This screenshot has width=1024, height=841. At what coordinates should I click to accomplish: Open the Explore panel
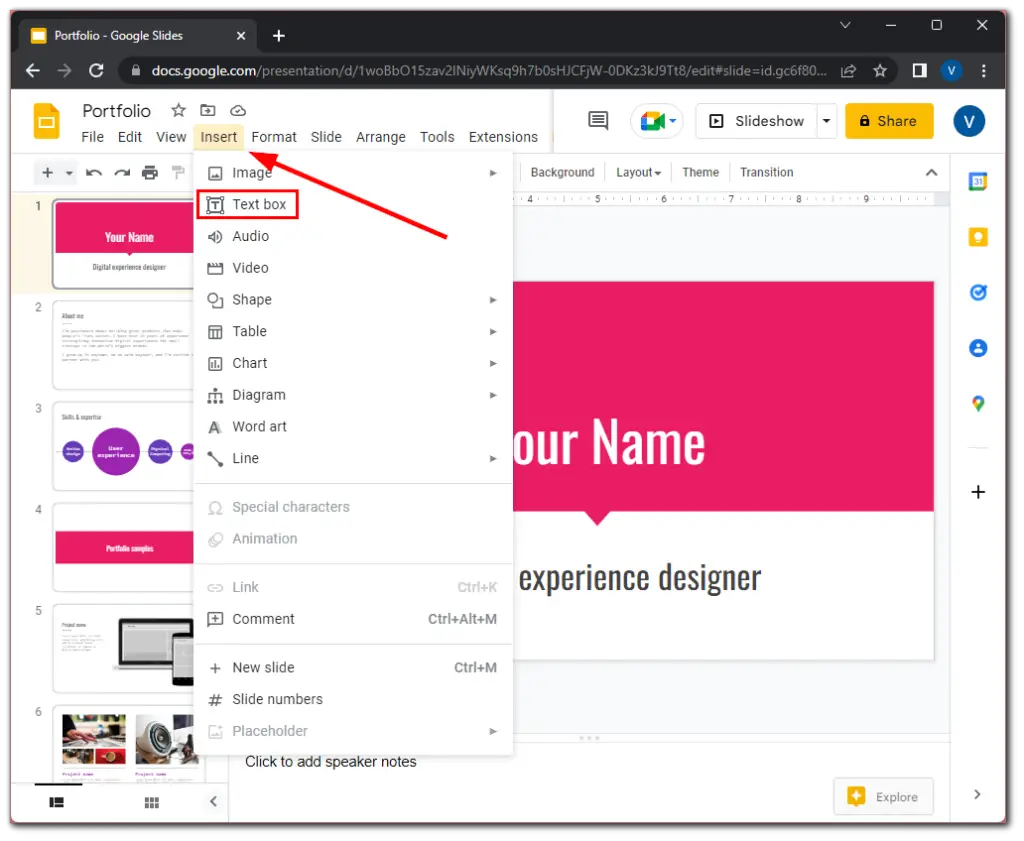click(884, 796)
